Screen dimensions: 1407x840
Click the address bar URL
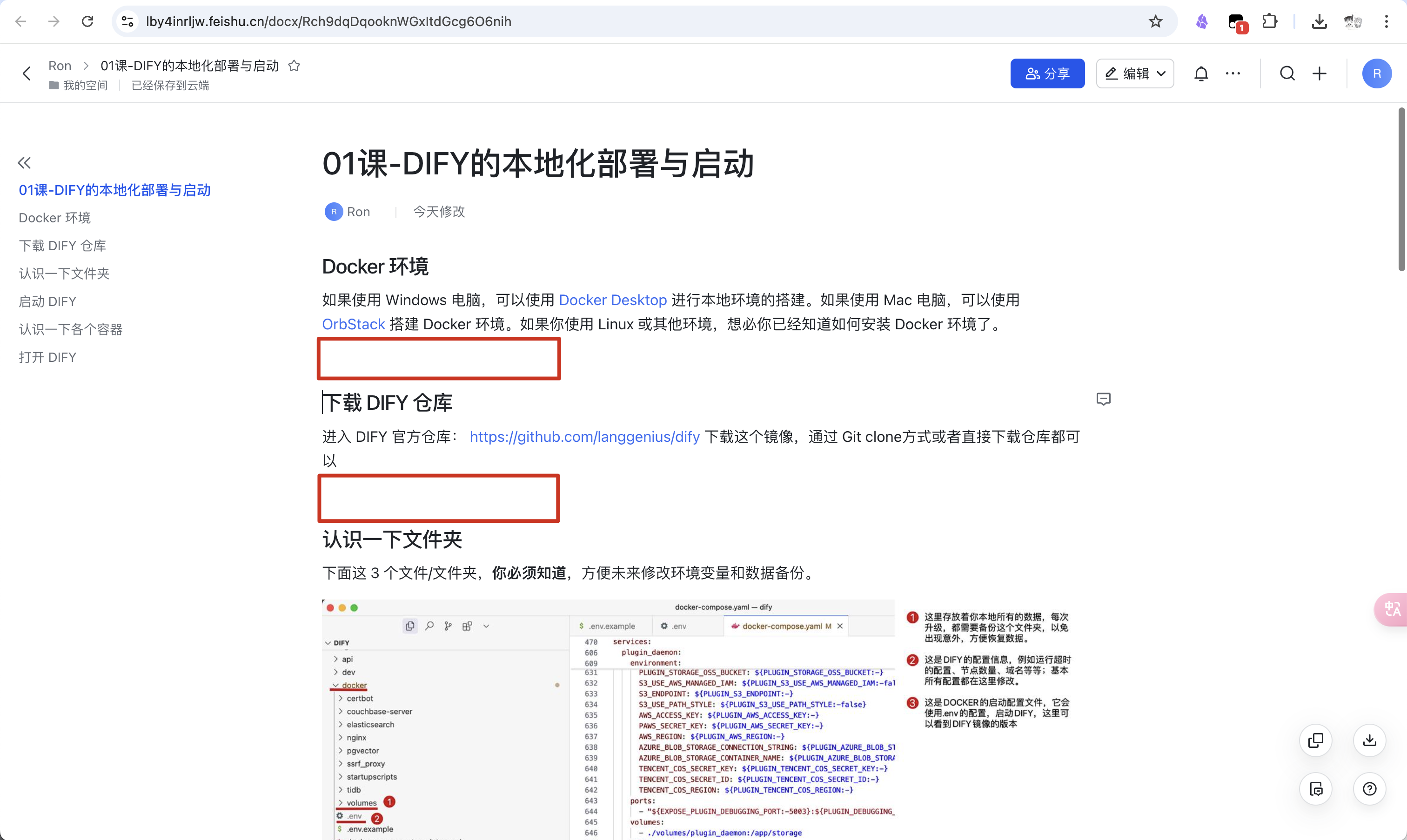tap(328, 21)
